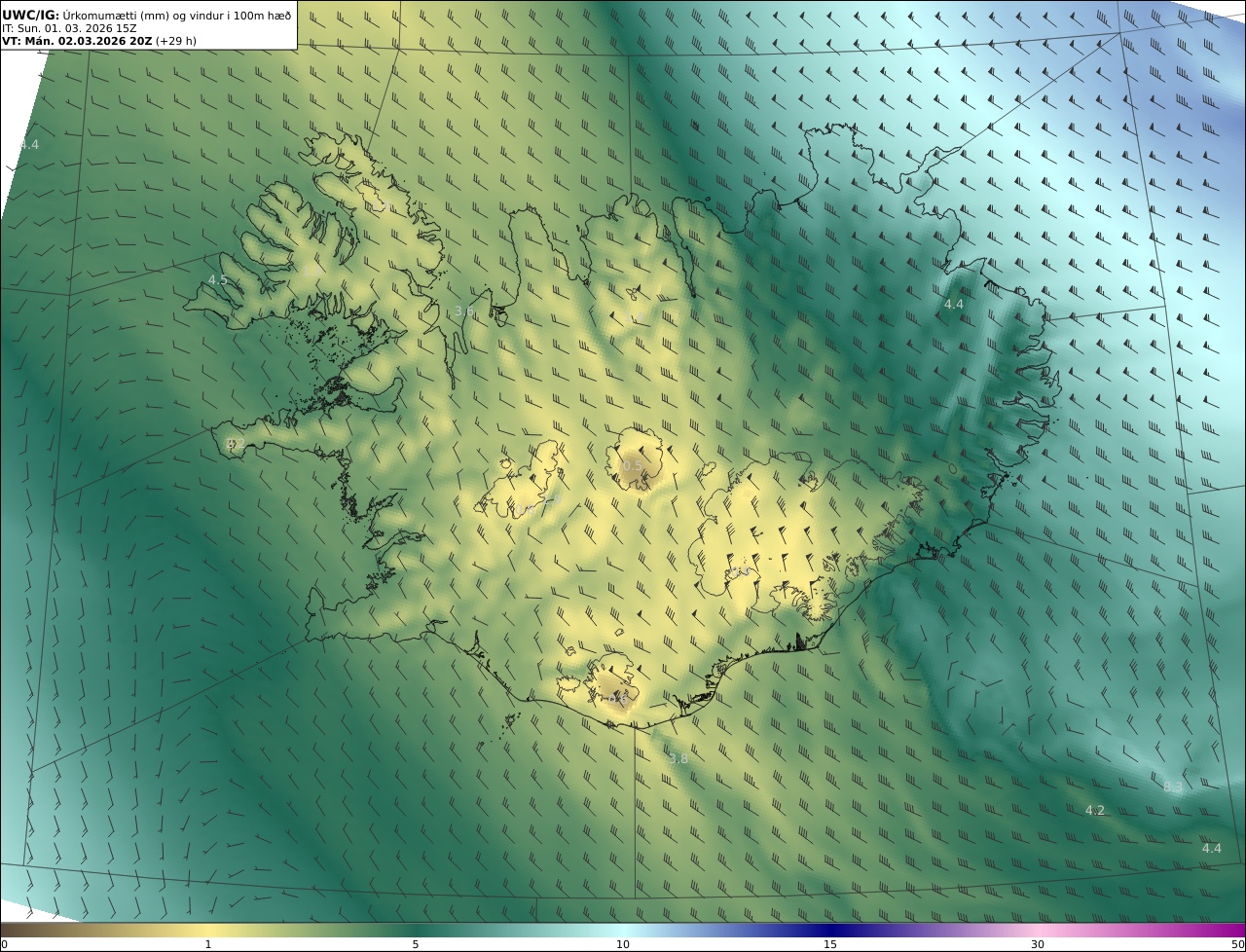This screenshot has height=952, width=1246.
Task: Click the colorbar tick label 1
Action: click(x=208, y=944)
